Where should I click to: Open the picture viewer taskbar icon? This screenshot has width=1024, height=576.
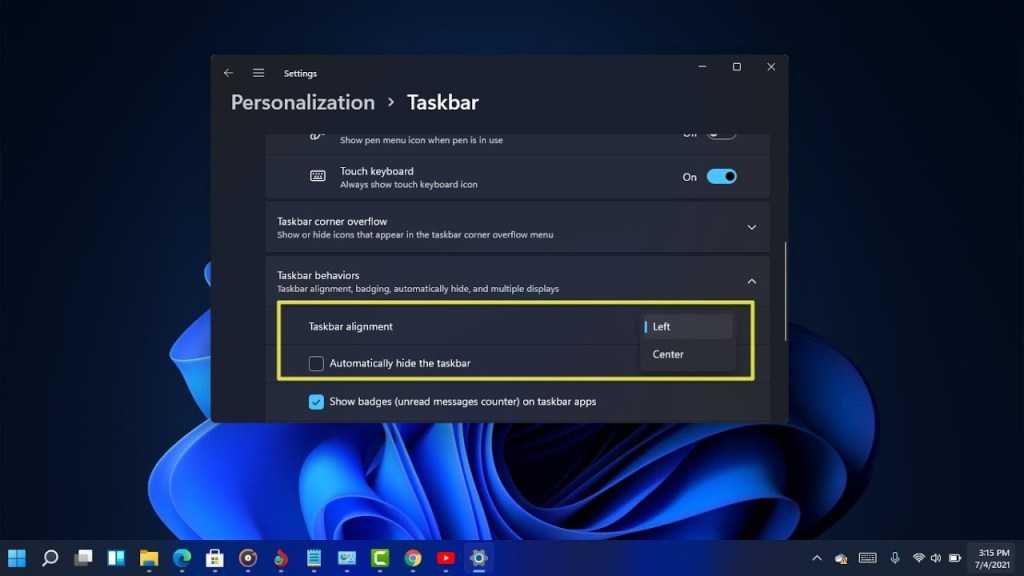[347, 558]
